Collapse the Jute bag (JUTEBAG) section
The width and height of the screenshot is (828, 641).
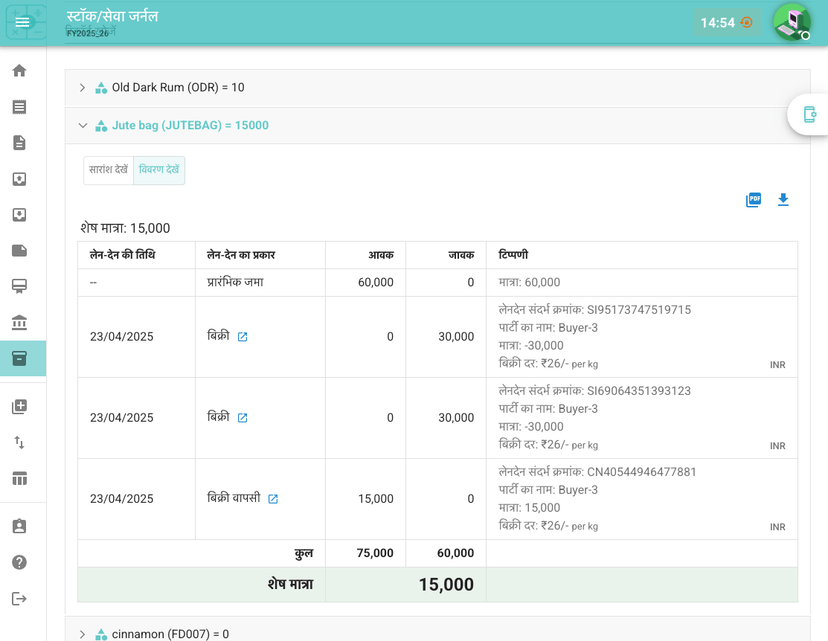(83, 126)
